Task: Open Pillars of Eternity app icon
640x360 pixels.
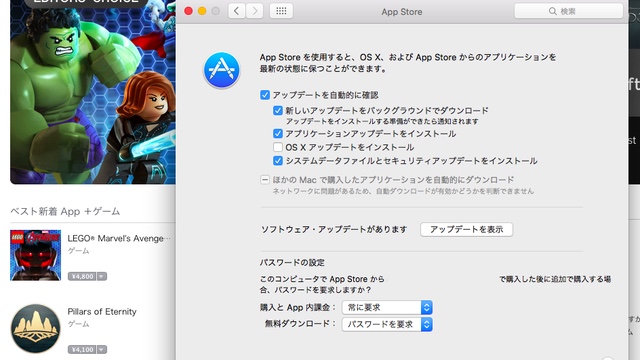Action: click(36, 329)
